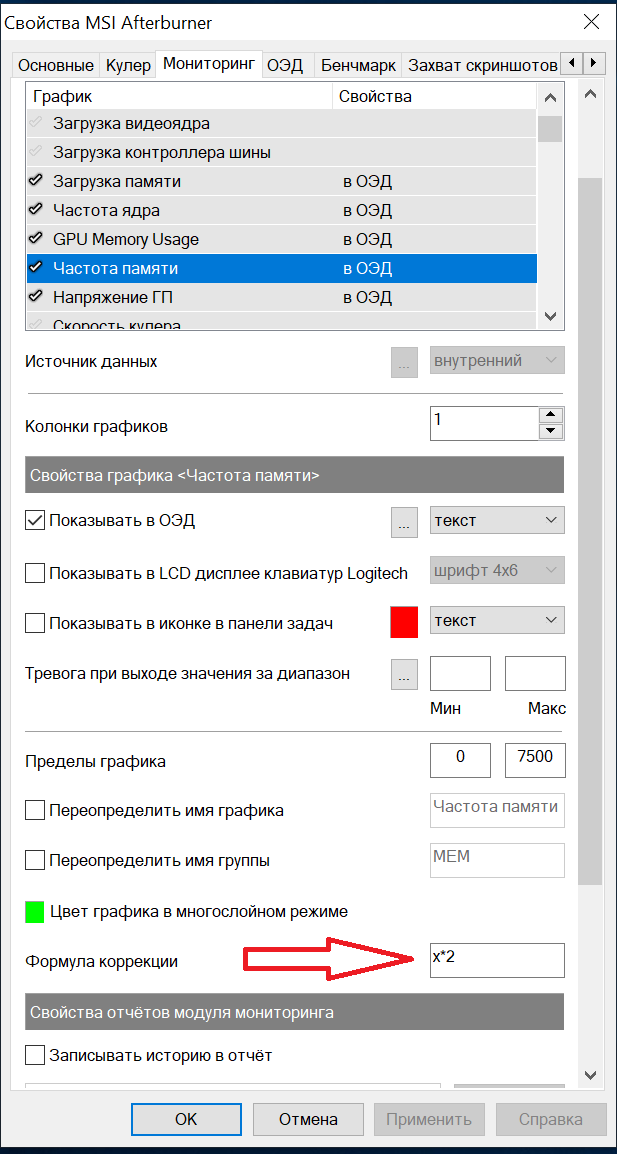Open Источник данных внутренний dropdown

(497, 361)
